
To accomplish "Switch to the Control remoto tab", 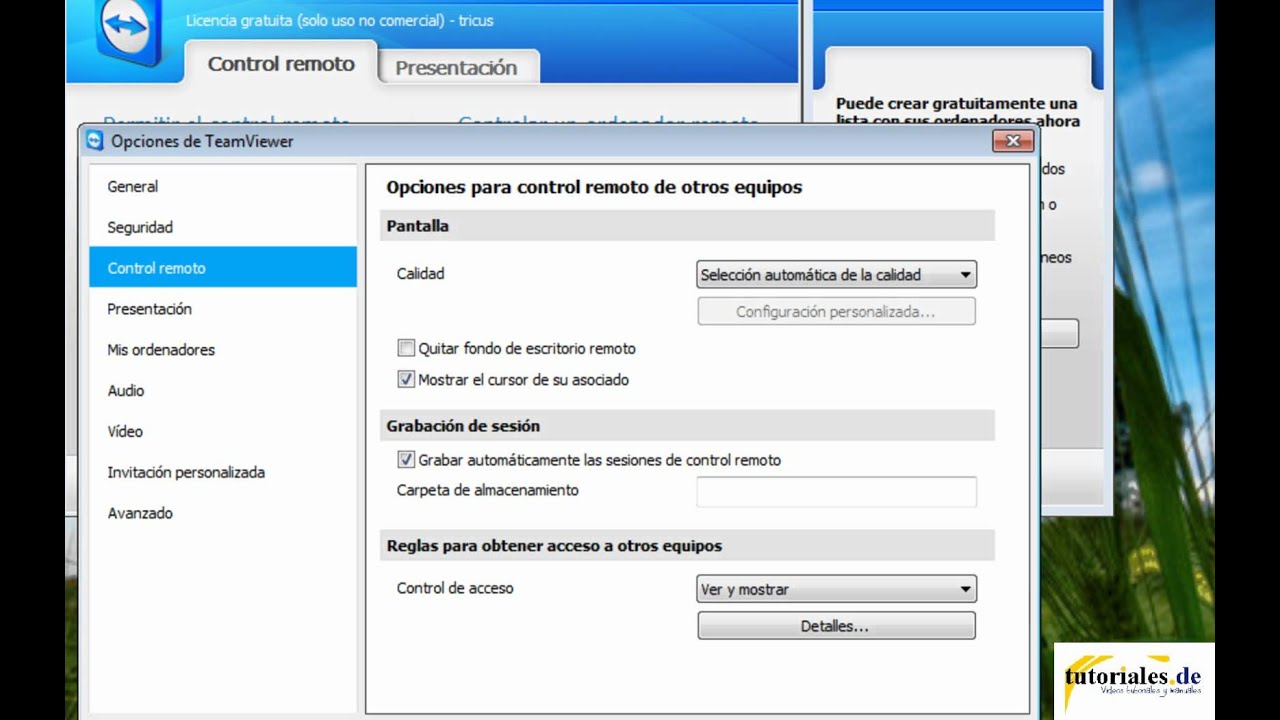I will [281, 64].
